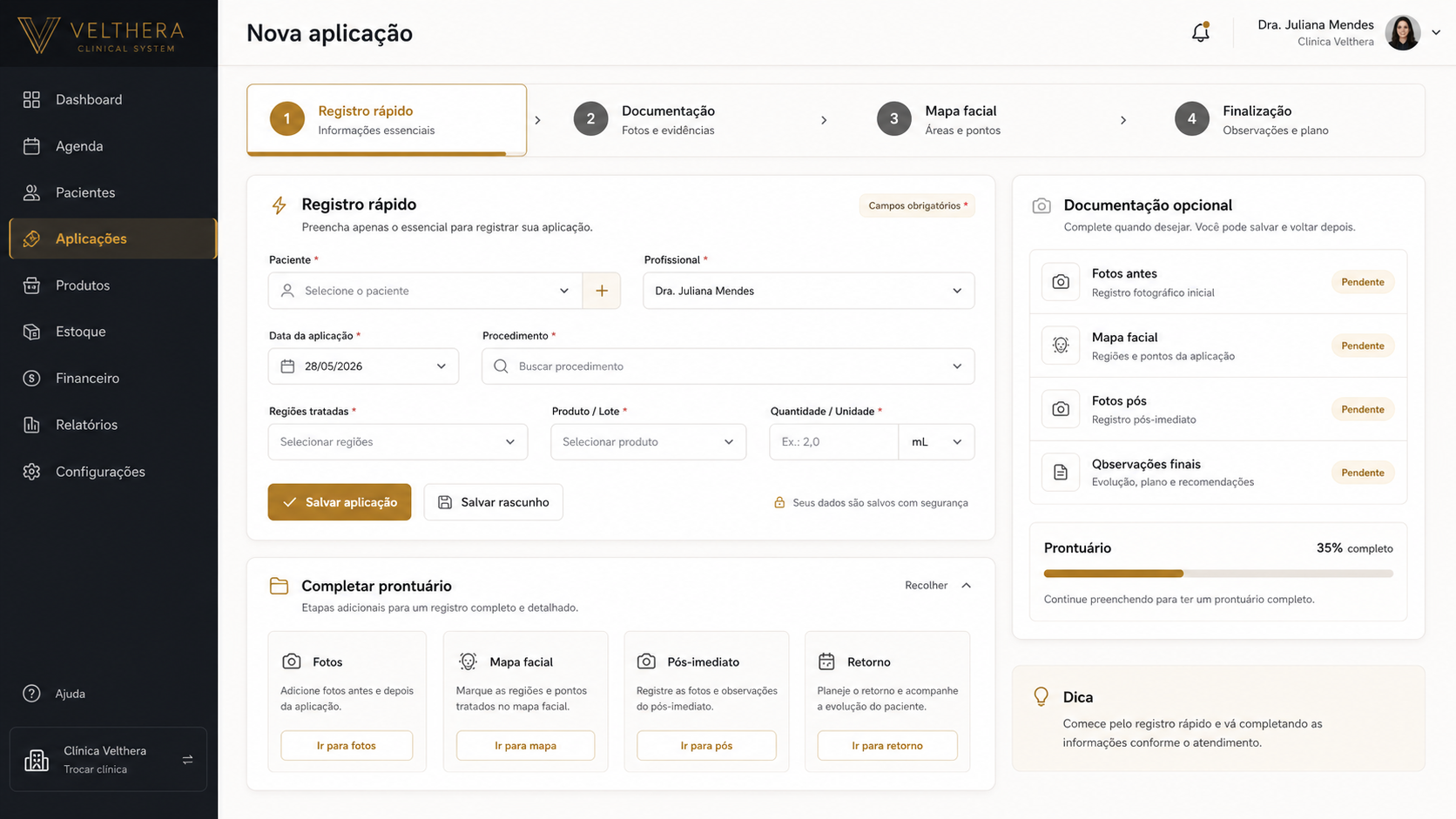The width and height of the screenshot is (1456, 819).
Task: Click the Ir para mapa button
Action: (526, 746)
